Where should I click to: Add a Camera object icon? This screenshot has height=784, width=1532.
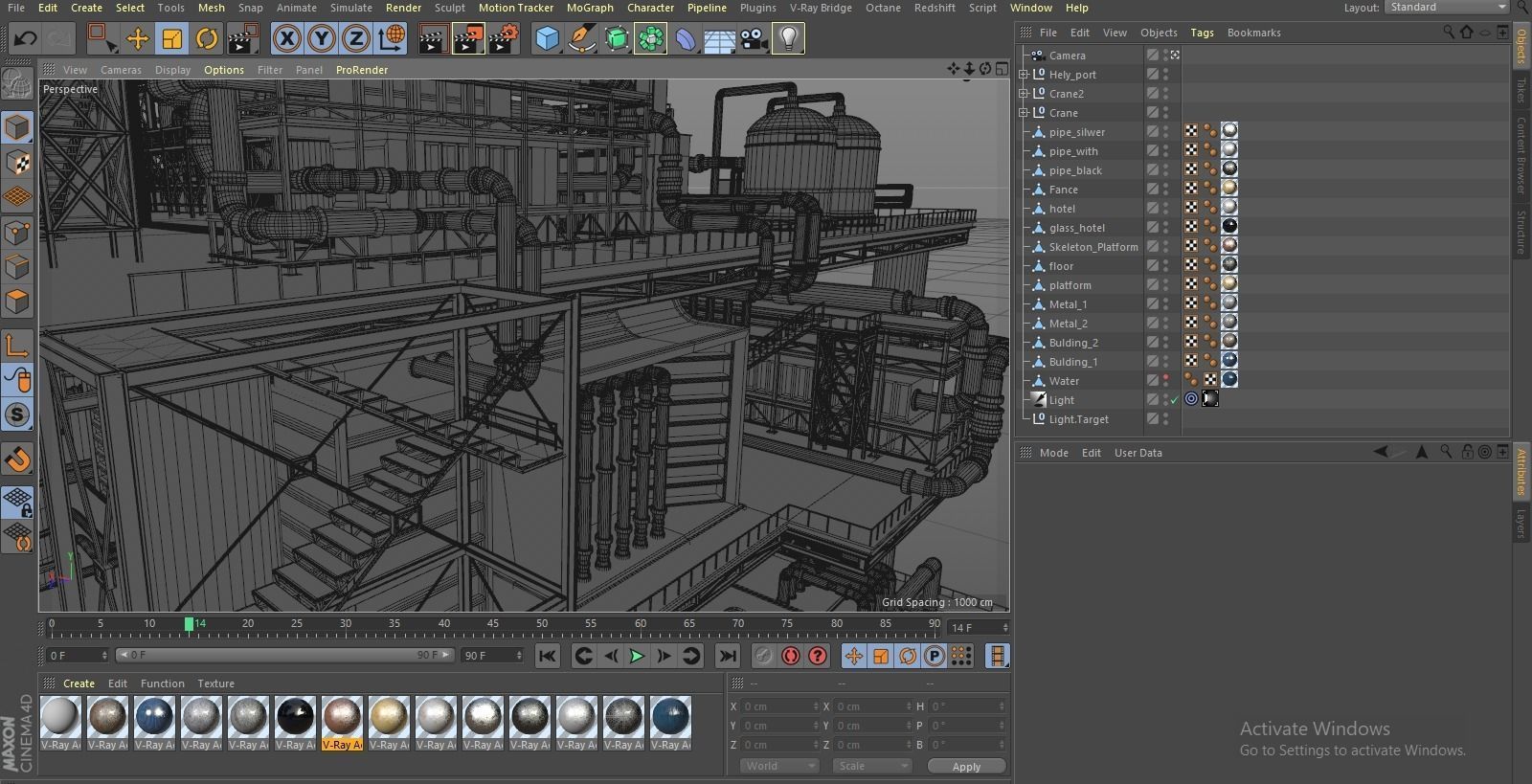[x=755, y=39]
